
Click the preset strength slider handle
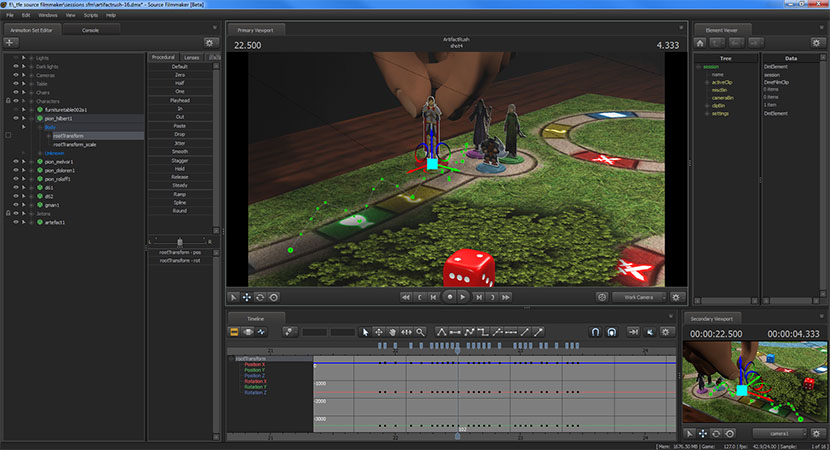pyautogui.click(x=180, y=242)
